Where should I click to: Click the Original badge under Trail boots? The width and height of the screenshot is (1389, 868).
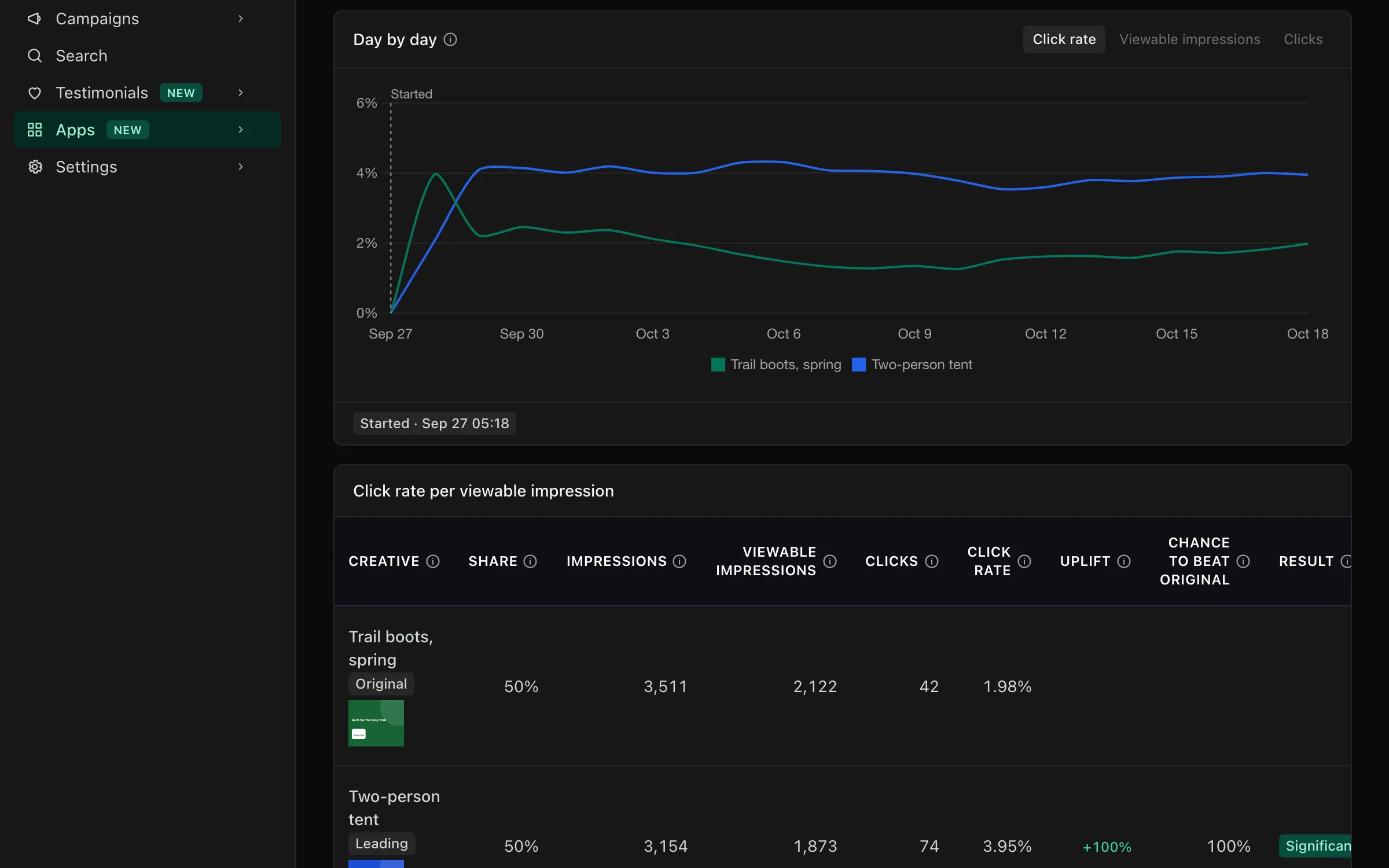tap(381, 684)
